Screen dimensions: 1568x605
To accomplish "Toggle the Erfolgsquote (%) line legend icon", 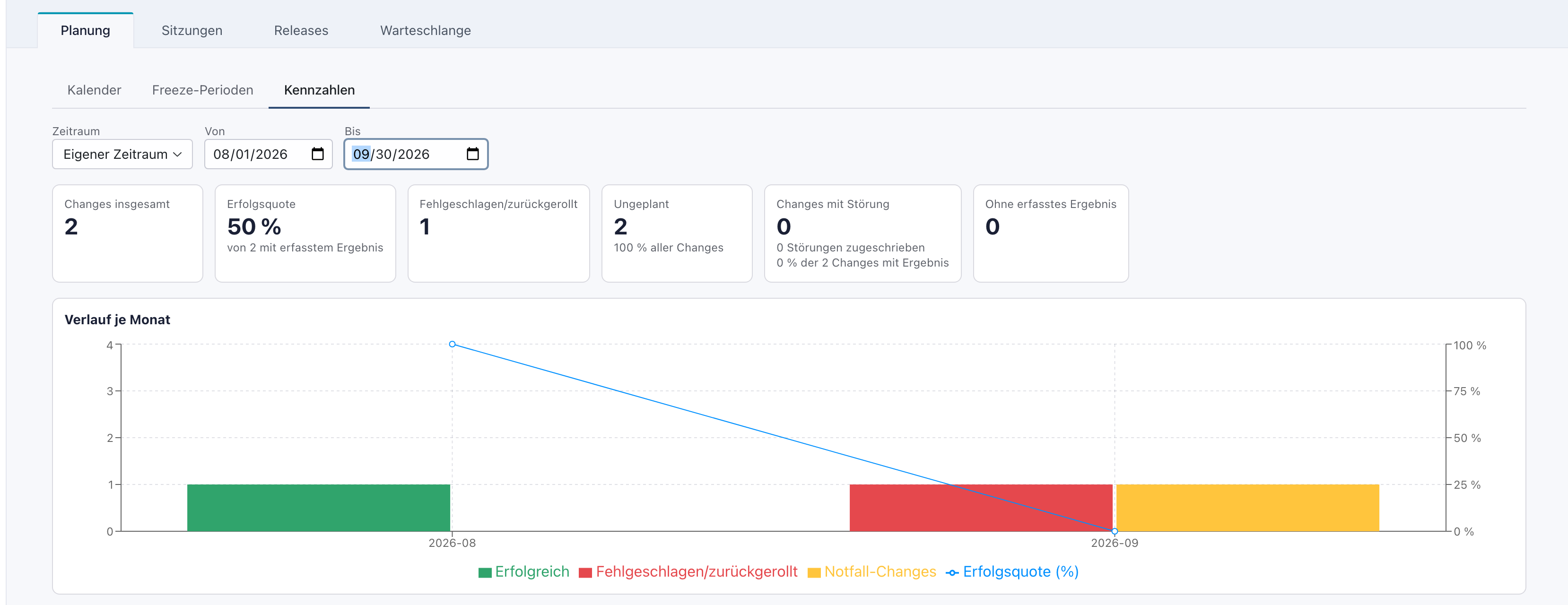I will [952, 573].
